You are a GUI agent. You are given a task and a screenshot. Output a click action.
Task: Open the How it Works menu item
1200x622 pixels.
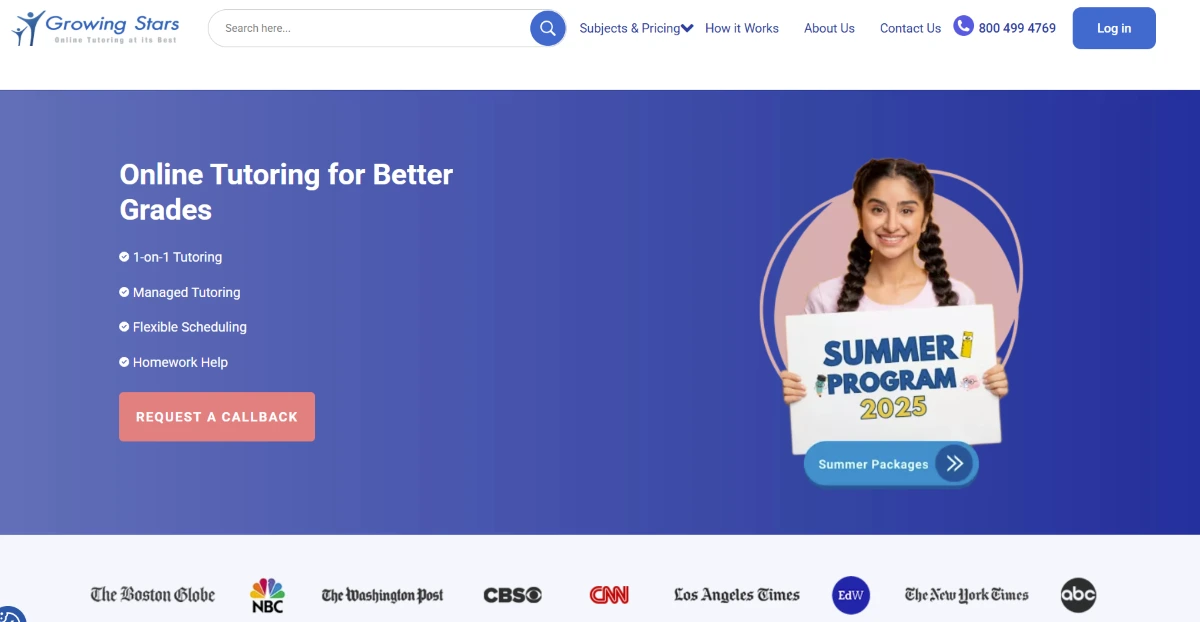click(742, 28)
